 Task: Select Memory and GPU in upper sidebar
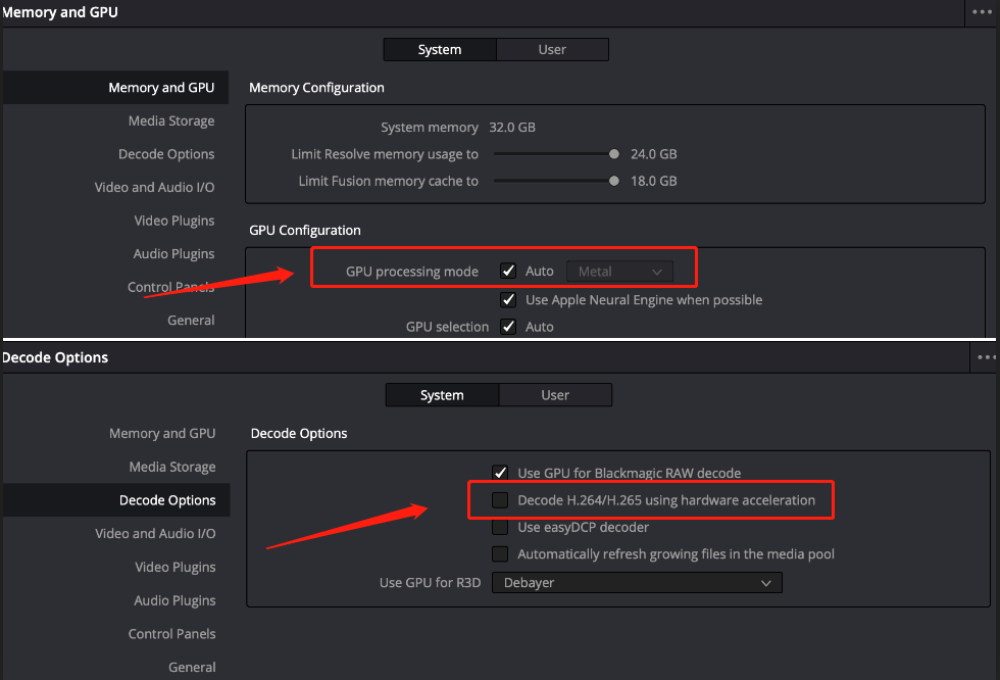[115, 87]
